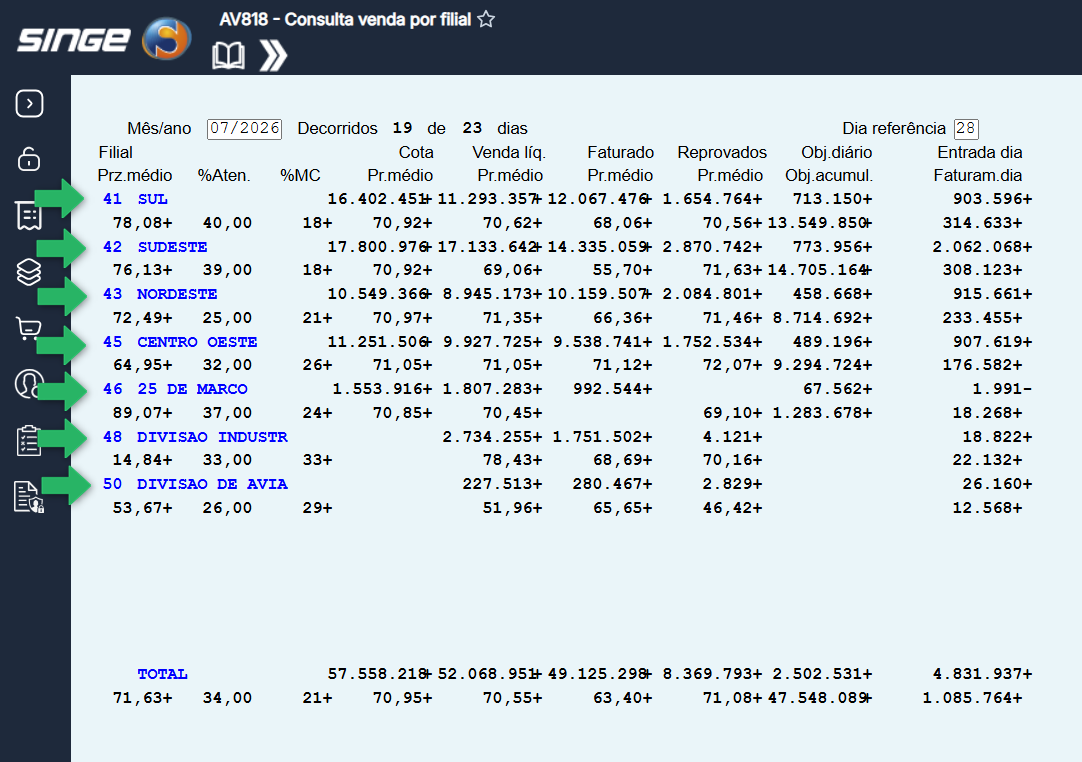1082x762 pixels.
Task: Click the Reprovados column header
Action: coord(722,153)
